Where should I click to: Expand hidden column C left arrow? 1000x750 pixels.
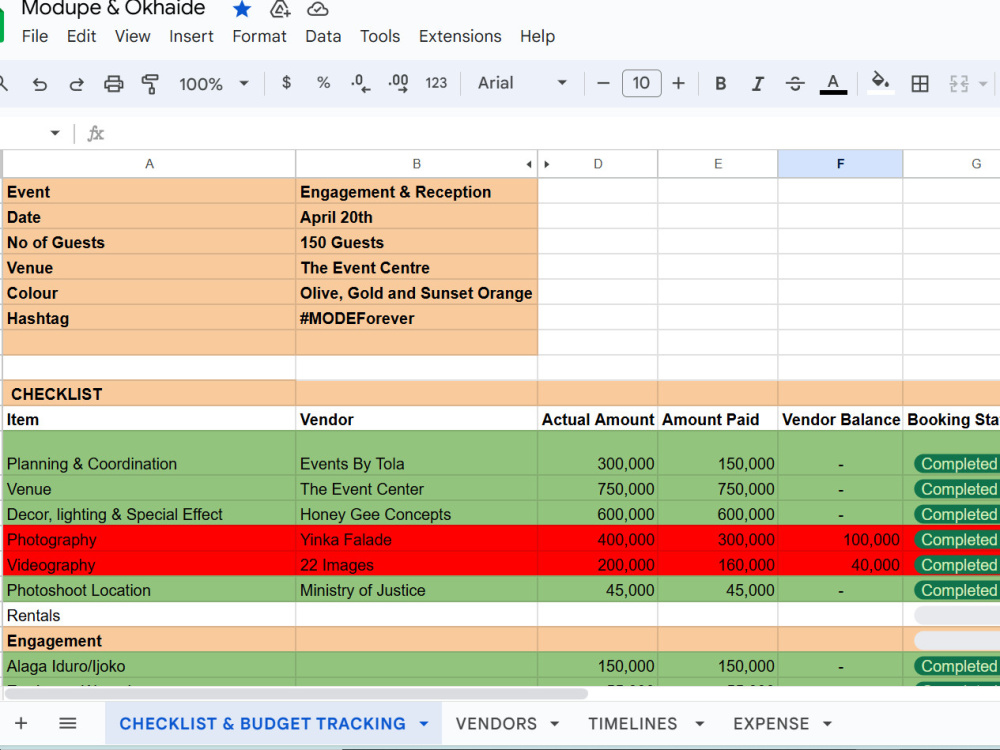tap(529, 165)
